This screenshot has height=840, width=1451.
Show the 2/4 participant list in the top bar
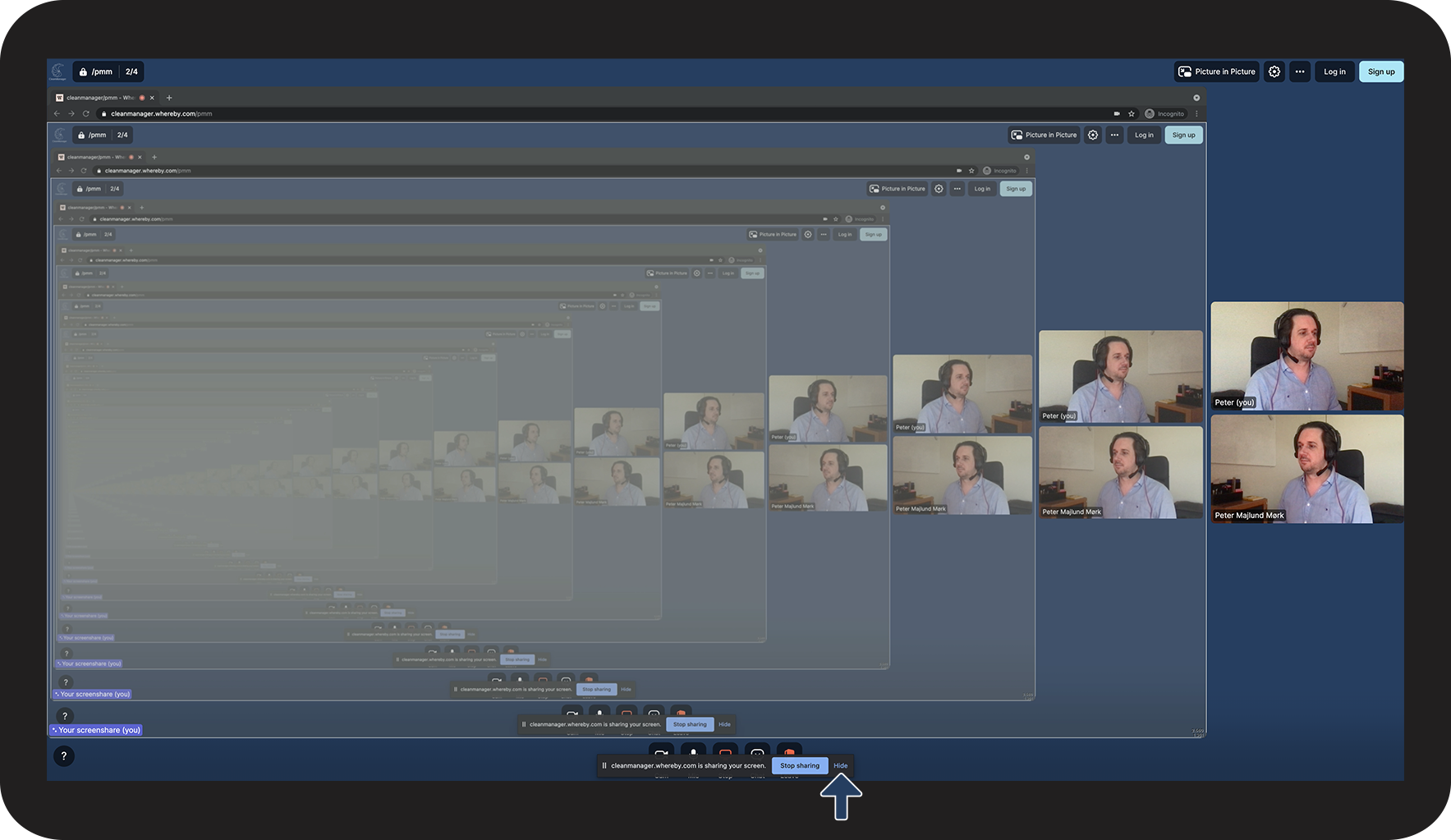pyautogui.click(x=131, y=71)
